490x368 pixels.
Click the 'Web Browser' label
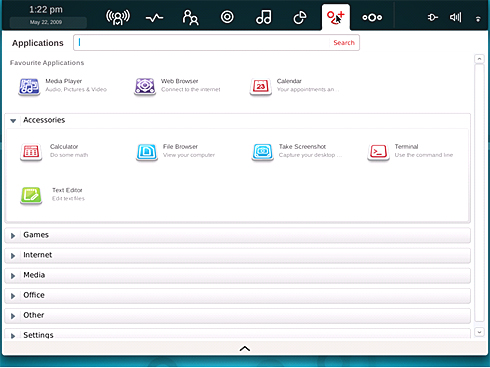point(180,81)
